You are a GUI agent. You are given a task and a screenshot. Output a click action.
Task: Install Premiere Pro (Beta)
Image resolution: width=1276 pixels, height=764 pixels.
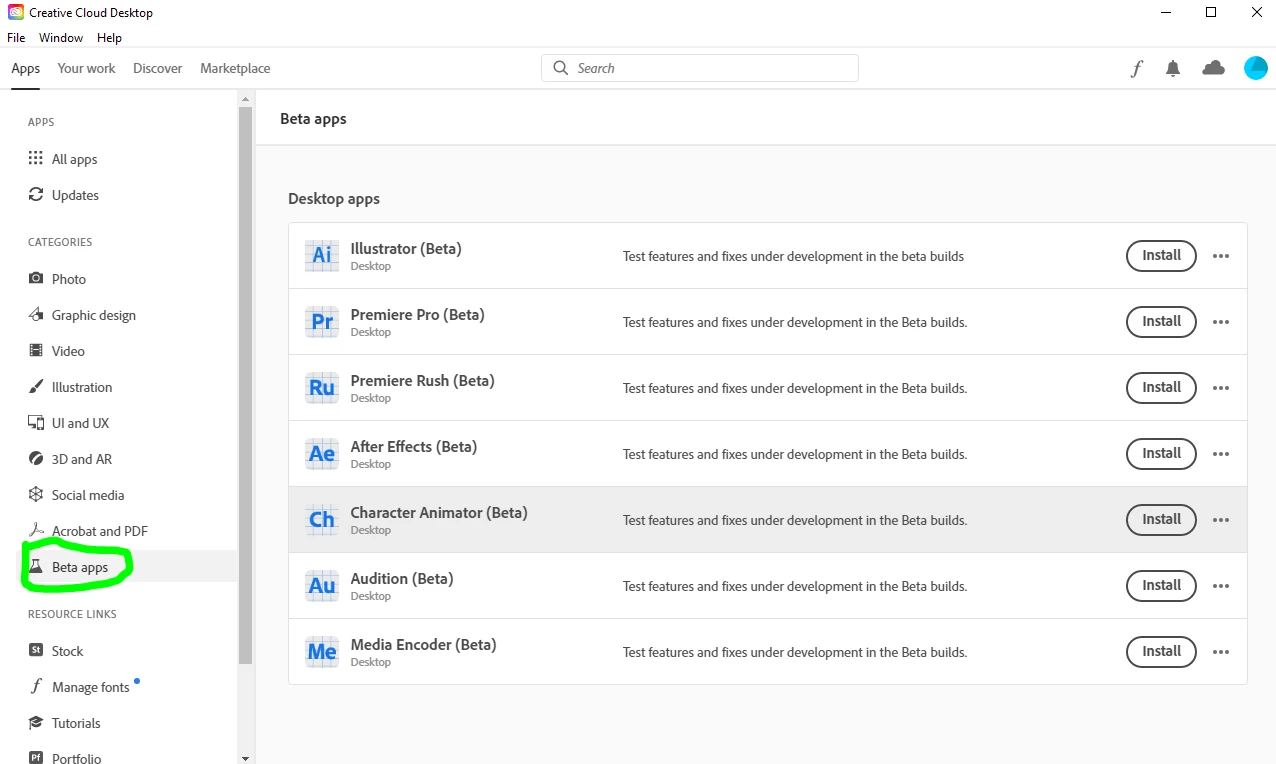[x=1161, y=321]
